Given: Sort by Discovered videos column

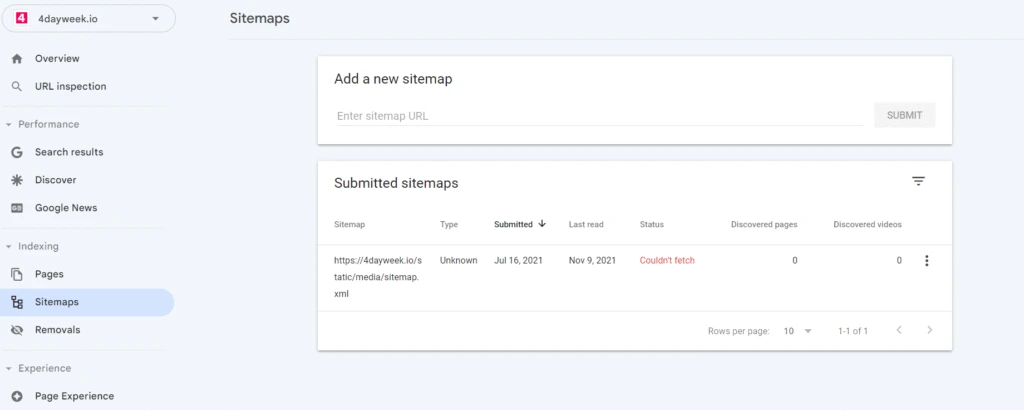Looking at the screenshot, I should click(x=867, y=225).
